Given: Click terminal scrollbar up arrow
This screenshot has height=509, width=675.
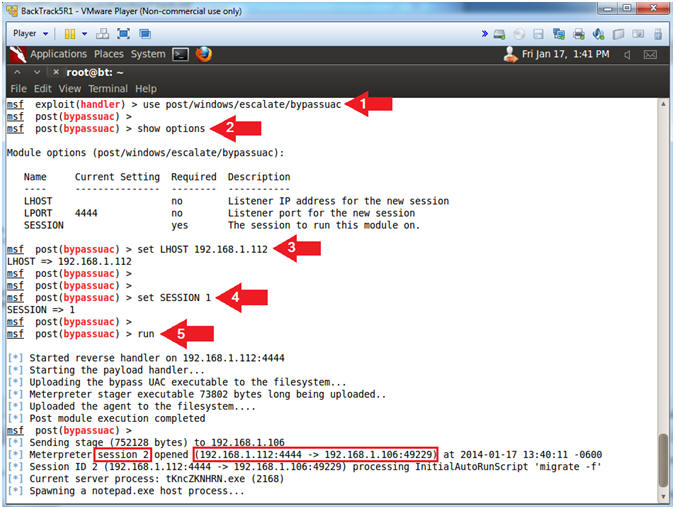Looking at the screenshot, I should click(663, 104).
